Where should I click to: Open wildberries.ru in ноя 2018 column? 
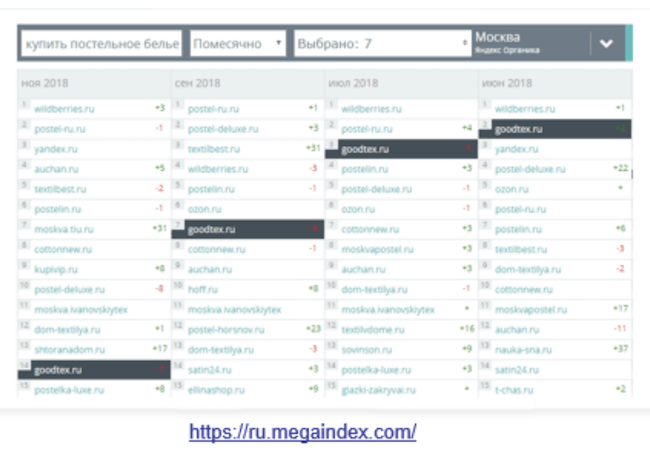(x=64, y=109)
